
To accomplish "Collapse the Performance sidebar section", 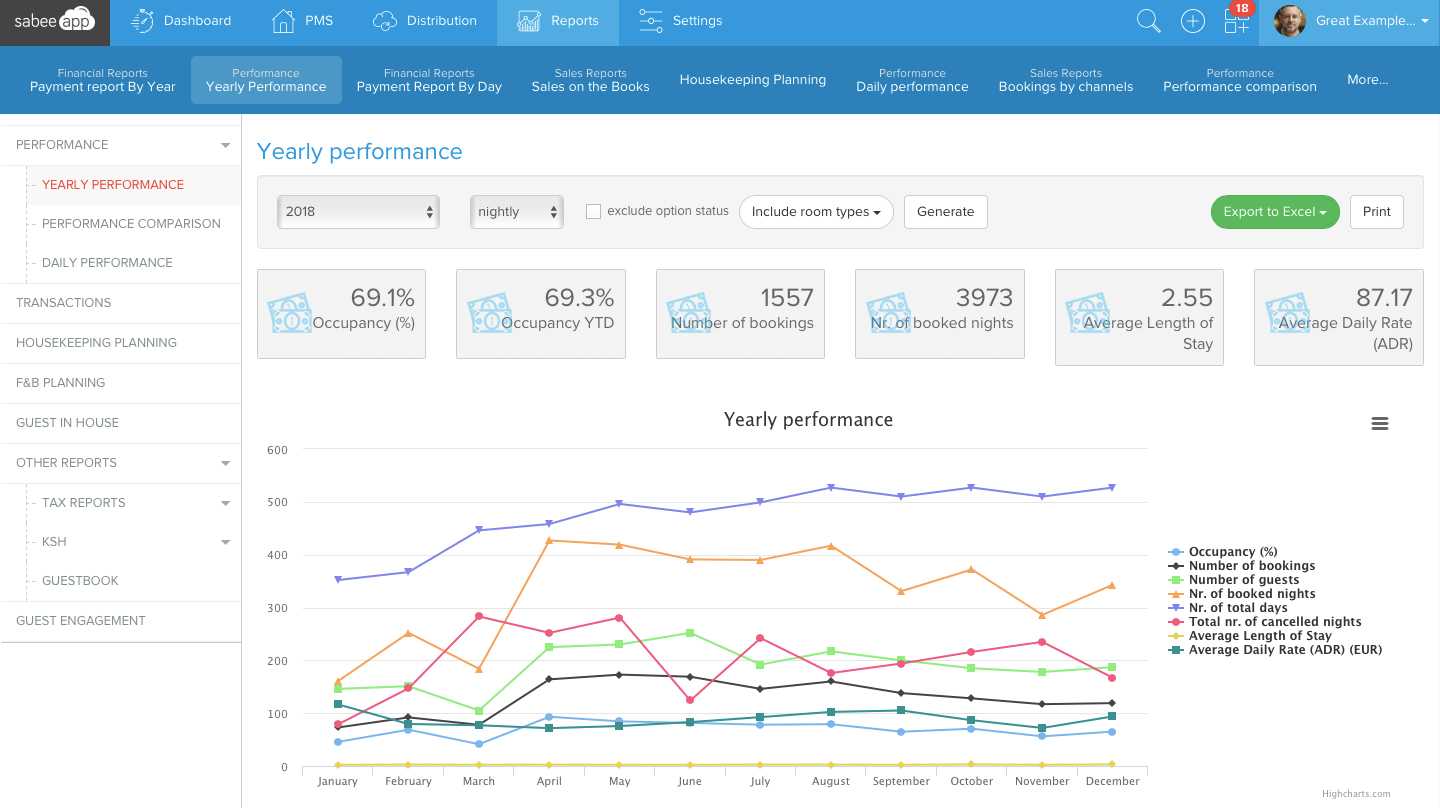I will coord(225,145).
